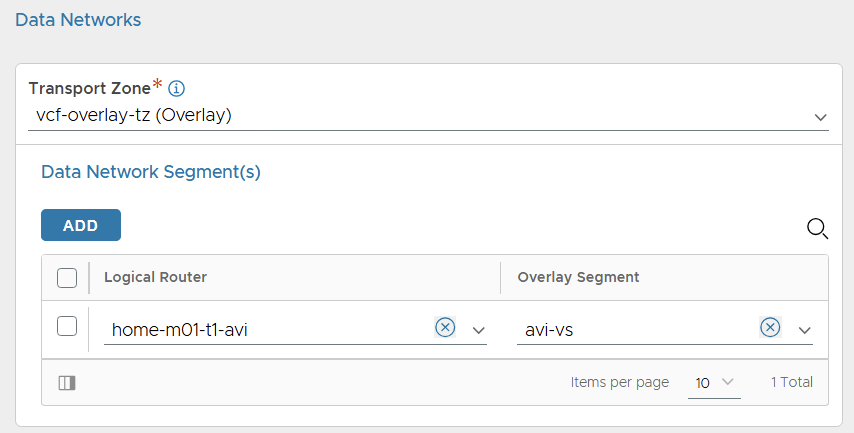Clear the avi-vs overlay segment selection
Image resolution: width=854 pixels, height=433 pixels.
[x=770, y=327]
